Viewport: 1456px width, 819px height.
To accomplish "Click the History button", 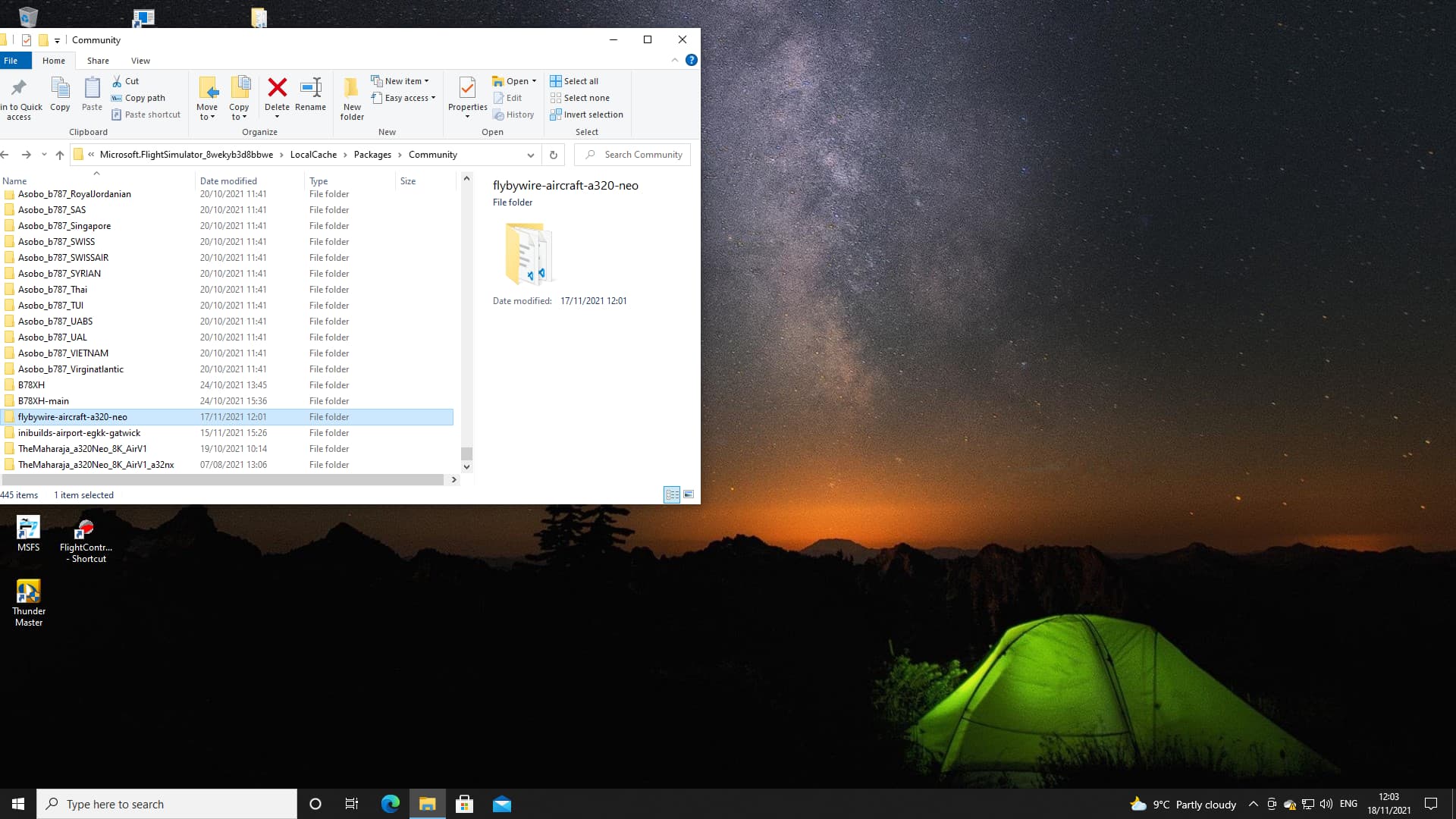I will click(x=513, y=115).
